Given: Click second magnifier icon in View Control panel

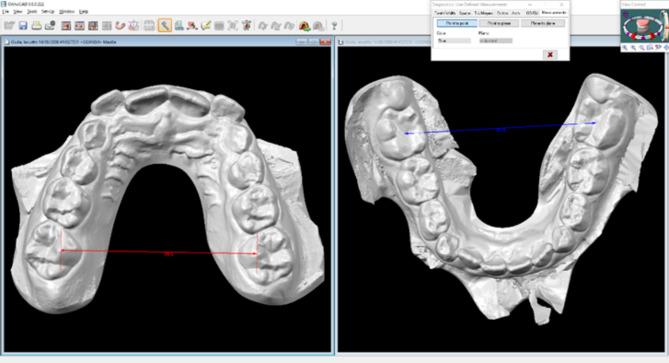Looking at the screenshot, I should click(633, 48).
